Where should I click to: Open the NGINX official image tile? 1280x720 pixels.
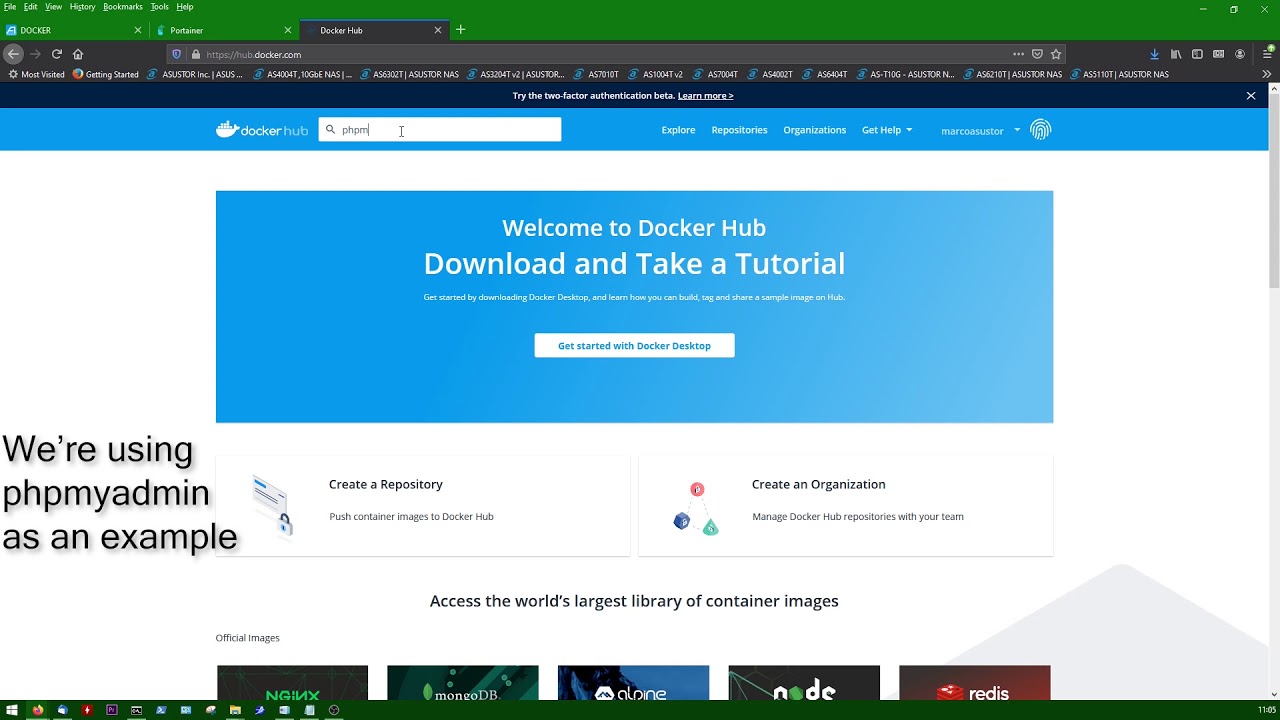tap(292, 683)
